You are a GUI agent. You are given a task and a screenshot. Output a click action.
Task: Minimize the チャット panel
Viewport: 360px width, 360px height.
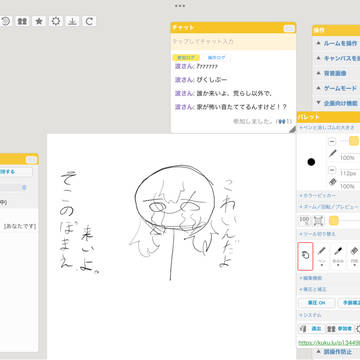pos(289,29)
